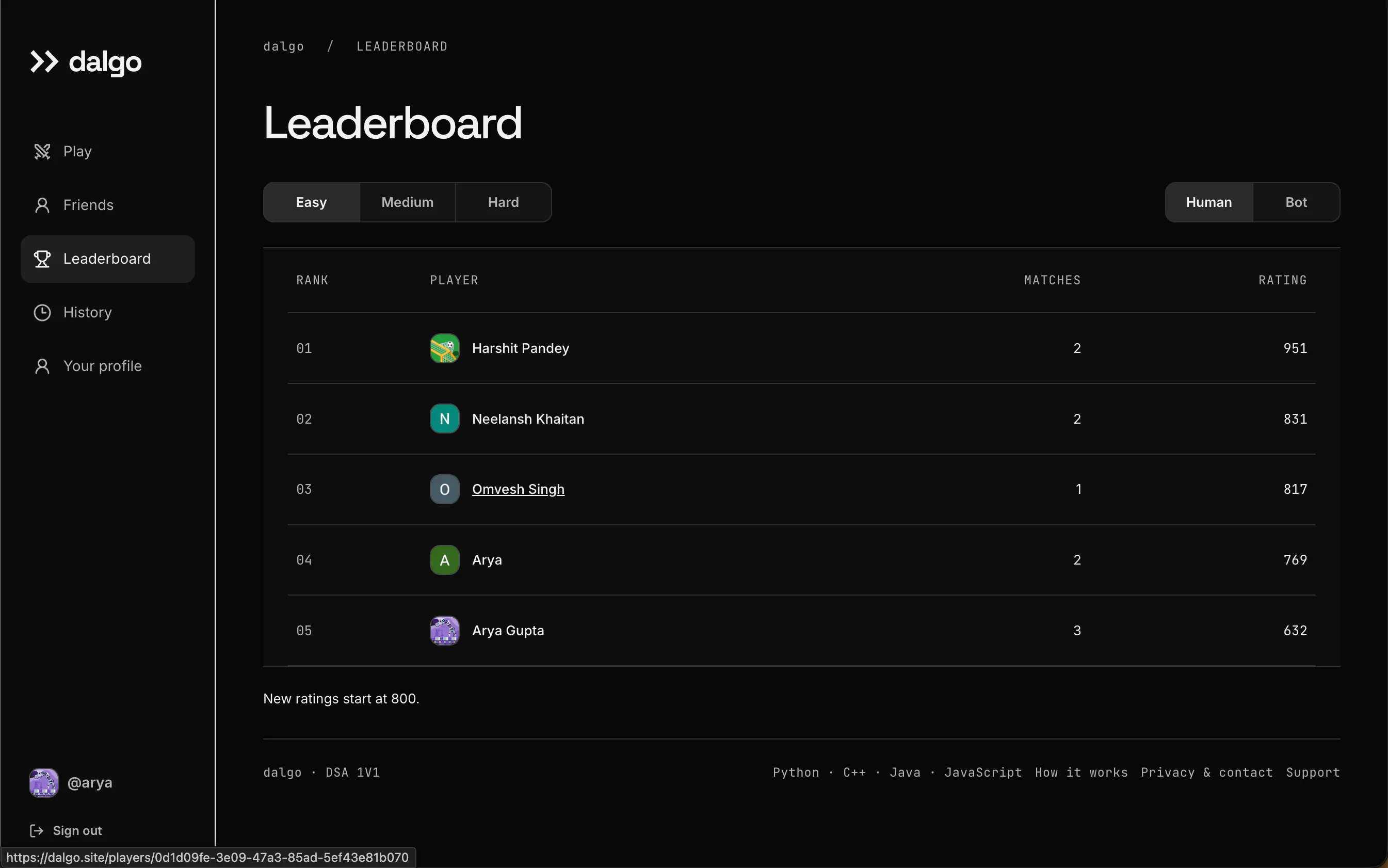The width and height of the screenshot is (1388, 868).
Task: Open the Friends page from sidebar
Action: (x=108, y=205)
